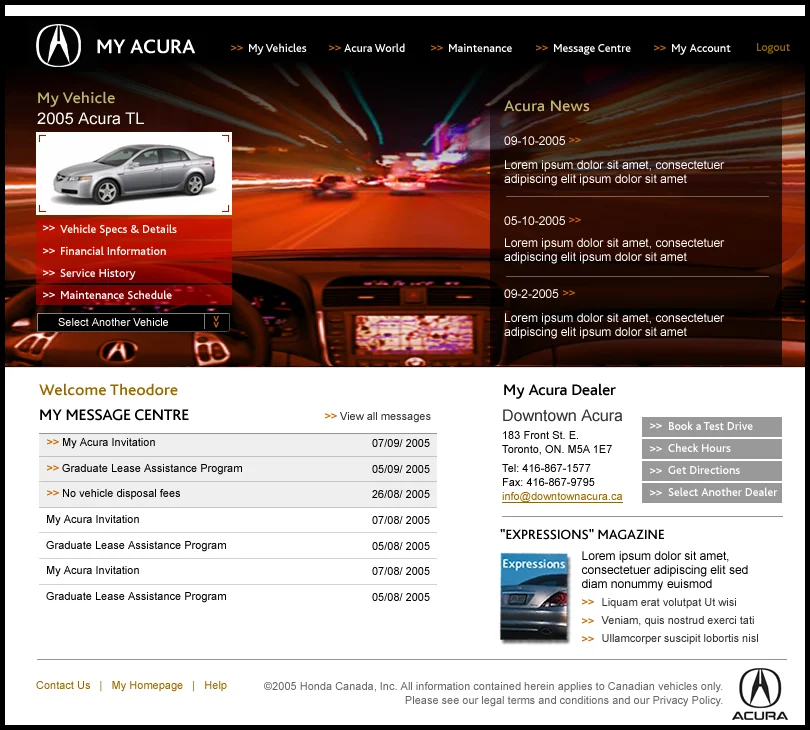The image size is (810, 730).
Task: Open the Graduate Lease Assistance Program message dated 05/09/2005
Action: (x=238, y=469)
